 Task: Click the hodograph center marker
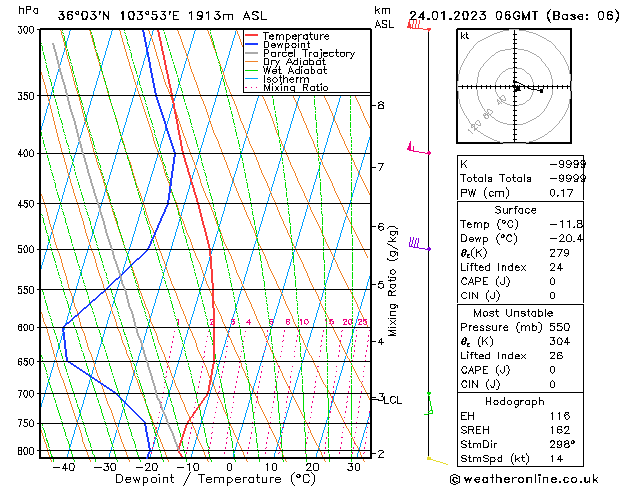pyautogui.click(x=517, y=88)
